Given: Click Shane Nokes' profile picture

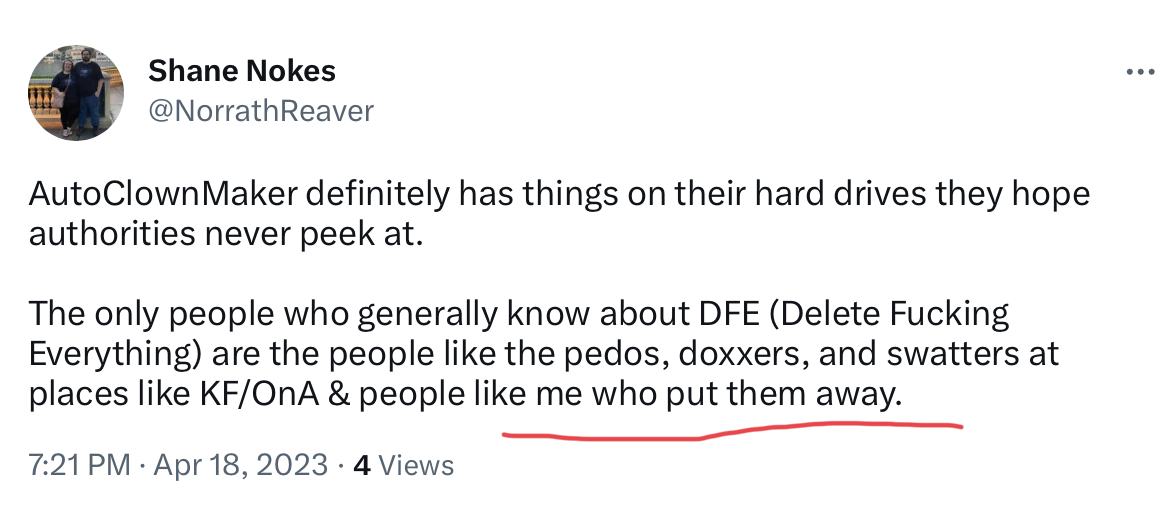Looking at the screenshot, I should pos(76,91).
